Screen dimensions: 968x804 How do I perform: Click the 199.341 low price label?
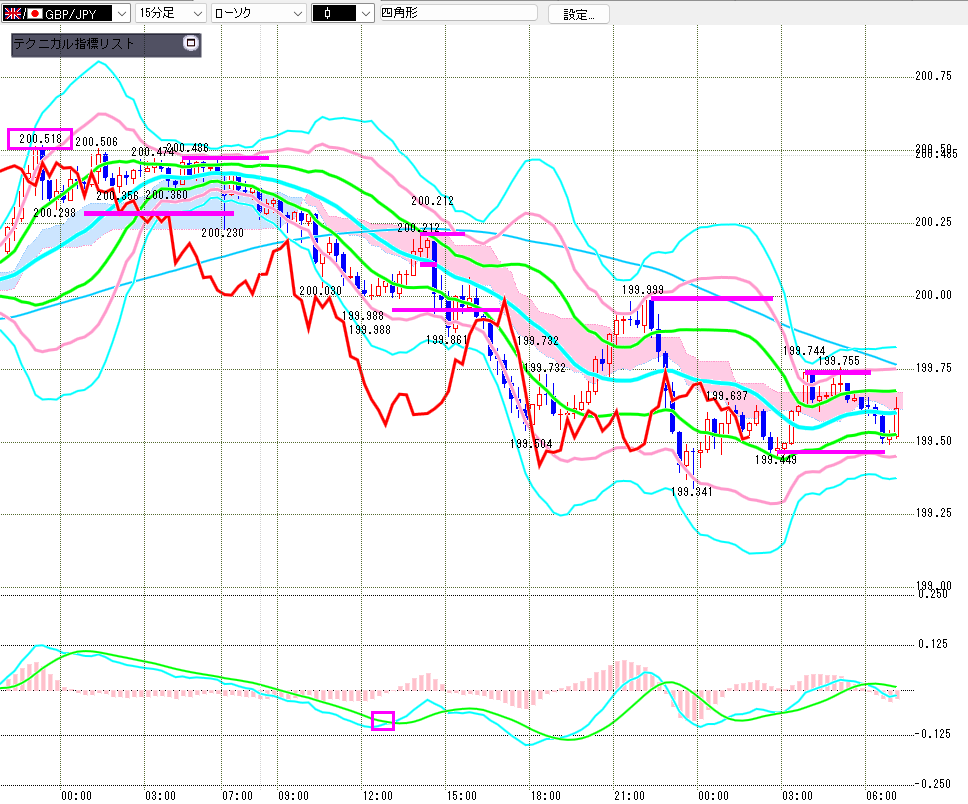click(691, 492)
